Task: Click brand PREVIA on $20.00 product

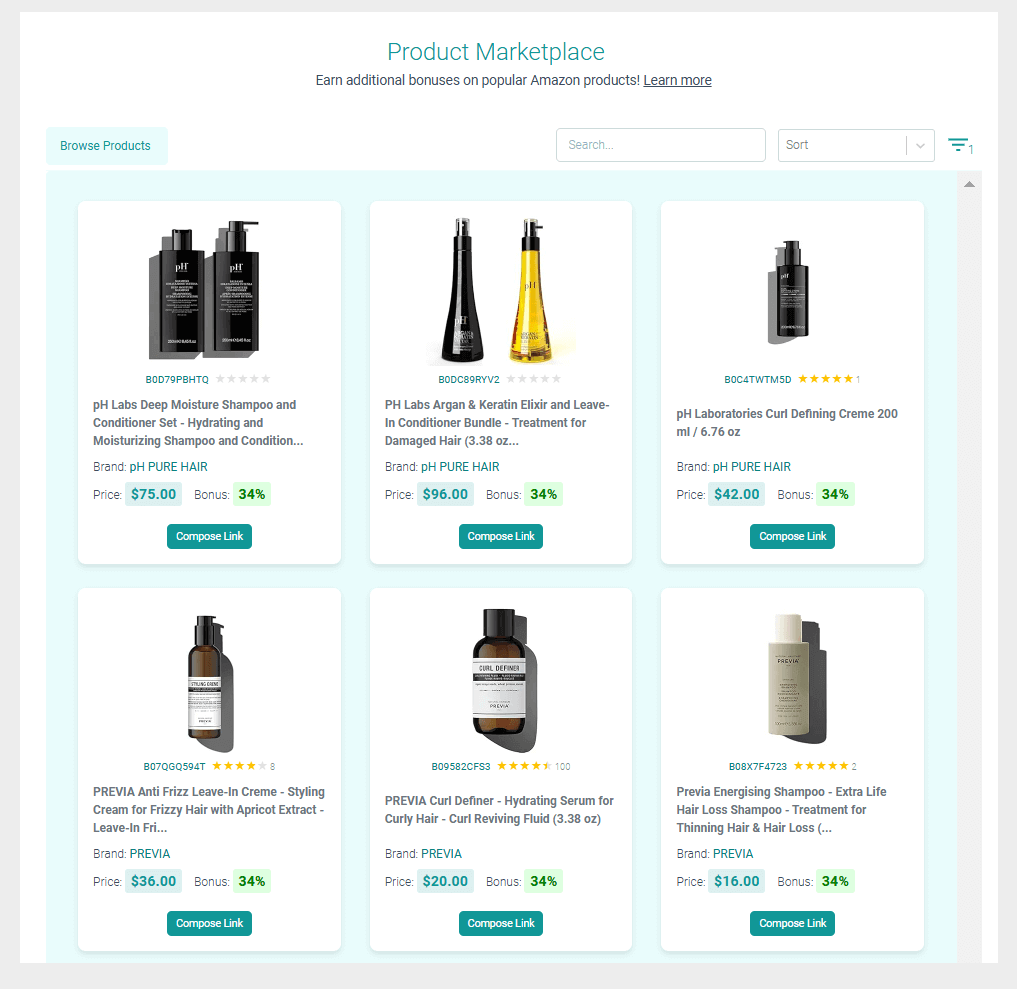Action: tap(442, 854)
